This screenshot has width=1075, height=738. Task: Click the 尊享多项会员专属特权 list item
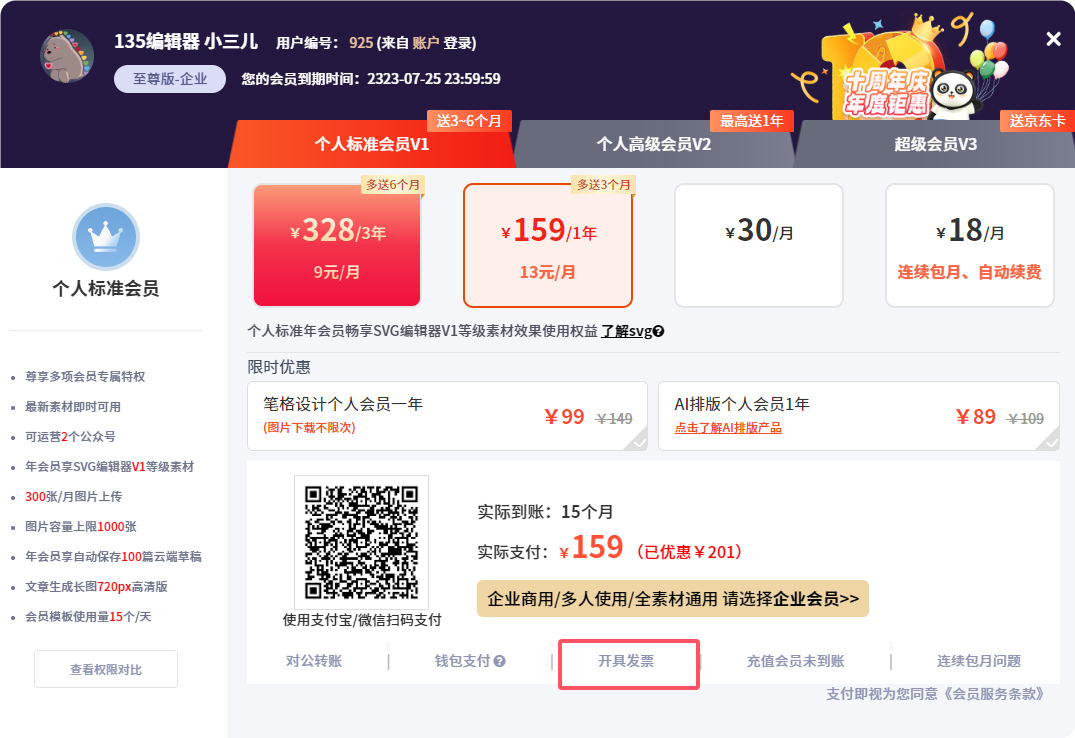click(85, 377)
